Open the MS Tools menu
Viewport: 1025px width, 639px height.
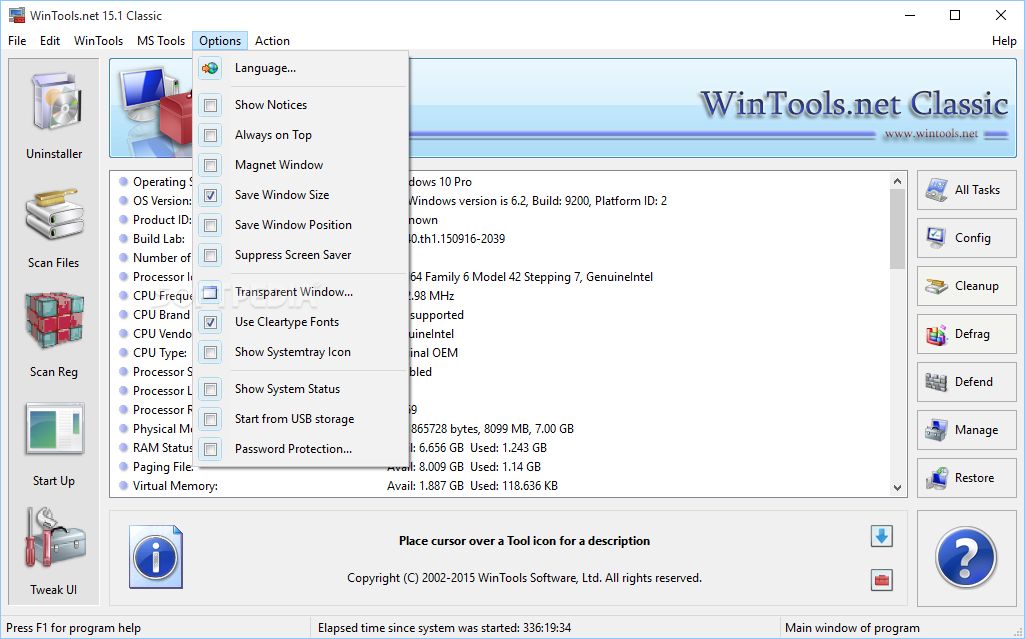[x=161, y=41]
